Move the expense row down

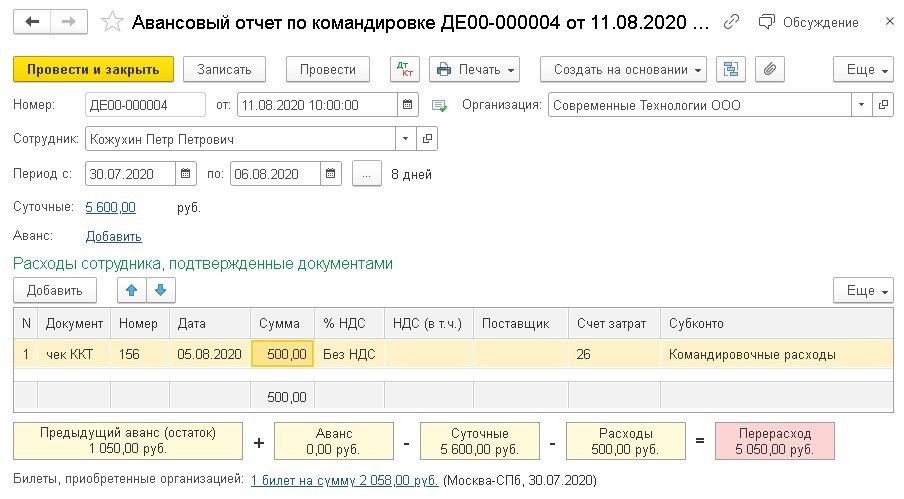coord(160,291)
